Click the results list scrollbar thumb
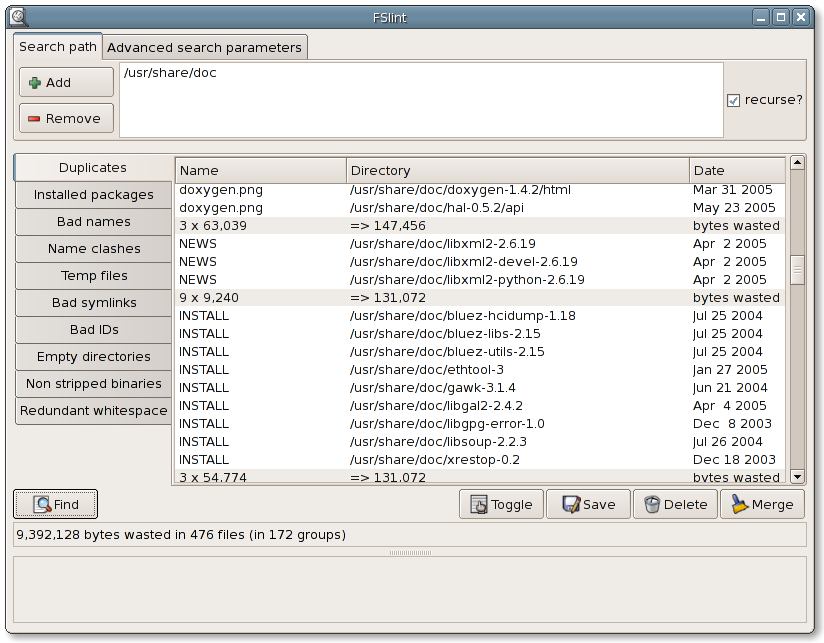 click(797, 270)
